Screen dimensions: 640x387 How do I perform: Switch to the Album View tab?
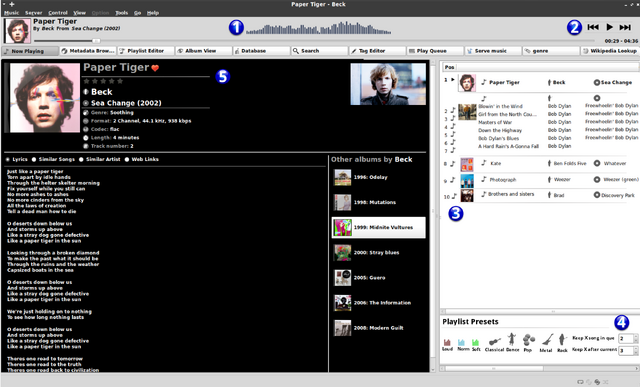coord(203,51)
